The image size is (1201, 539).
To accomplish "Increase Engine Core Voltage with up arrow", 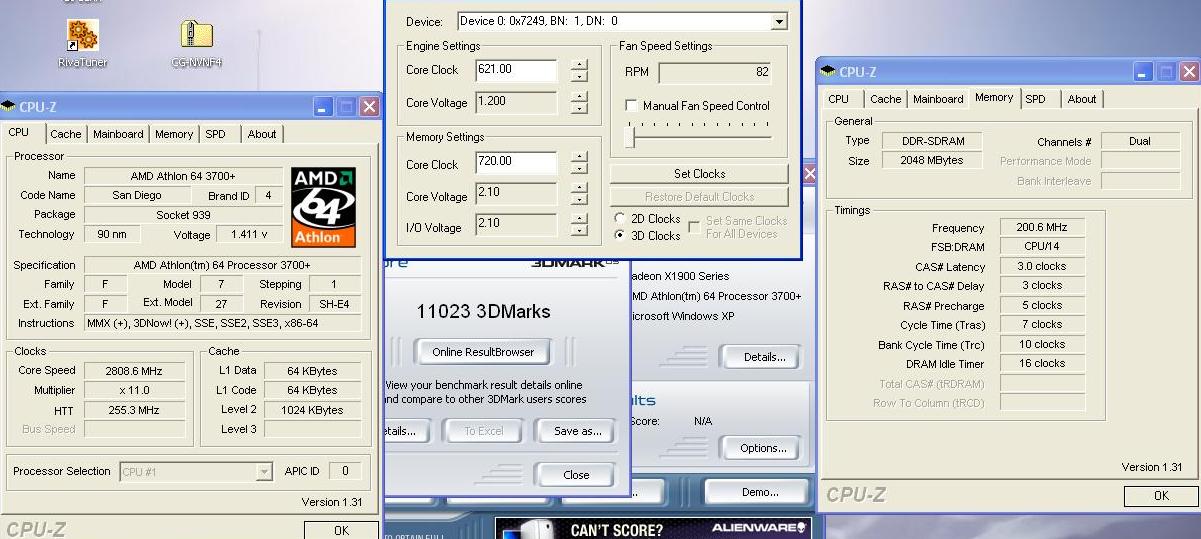I will [x=580, y=97].
